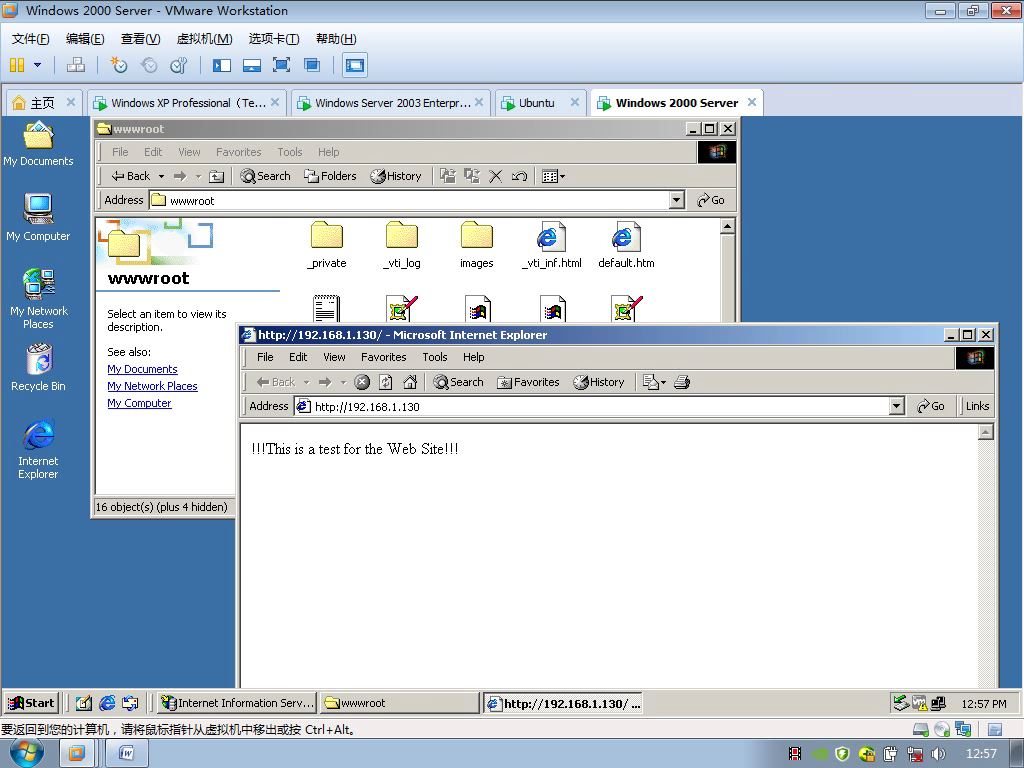Viewport: 1024px width, 768px height.
Task: Click the Windows 2000 Start button
Action: point(31,703)
